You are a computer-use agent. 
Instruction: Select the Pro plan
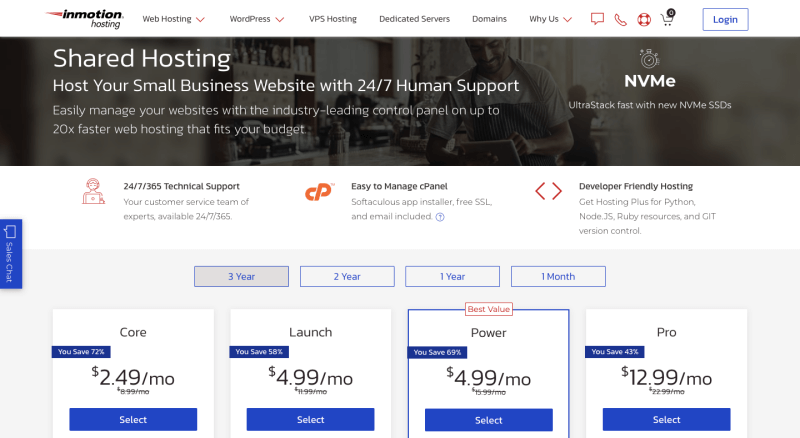click(666, 419)
